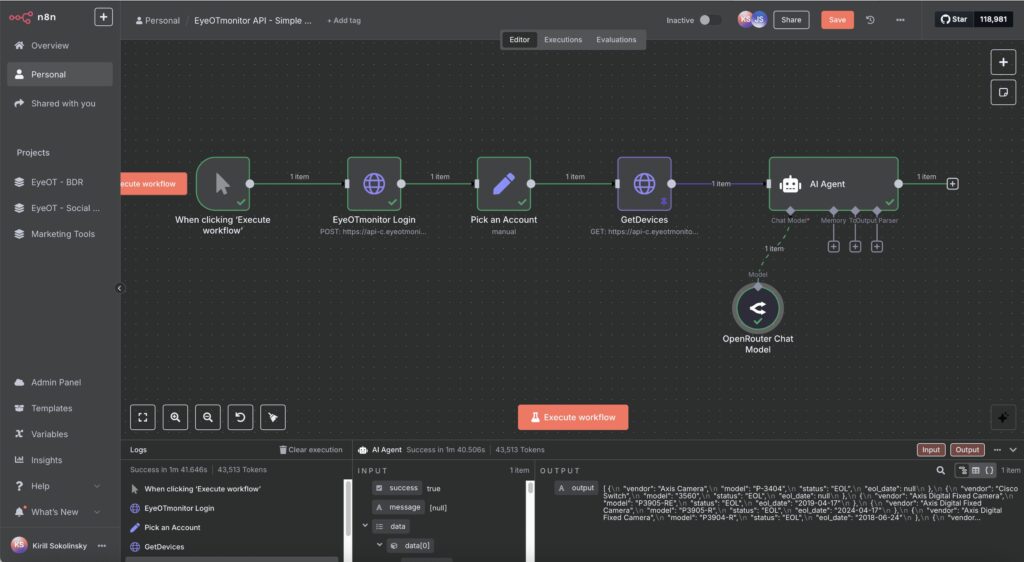The height and width of the screenshot is (562, 1024).
Task: Switch to the Evaluations tab
Action: 616,40
